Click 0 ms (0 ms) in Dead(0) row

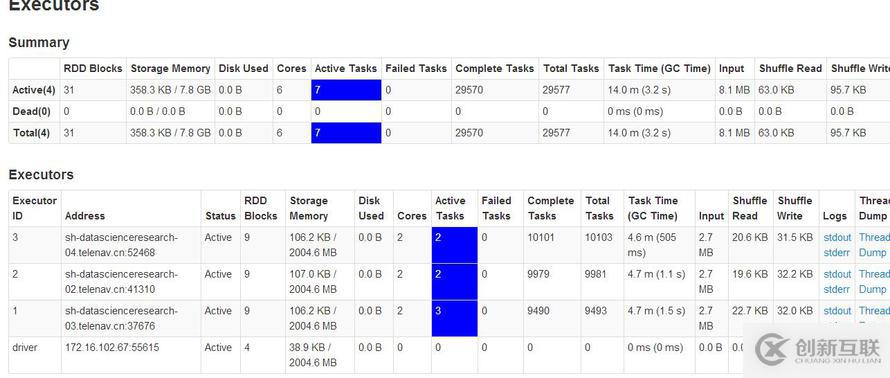[635, 112]
